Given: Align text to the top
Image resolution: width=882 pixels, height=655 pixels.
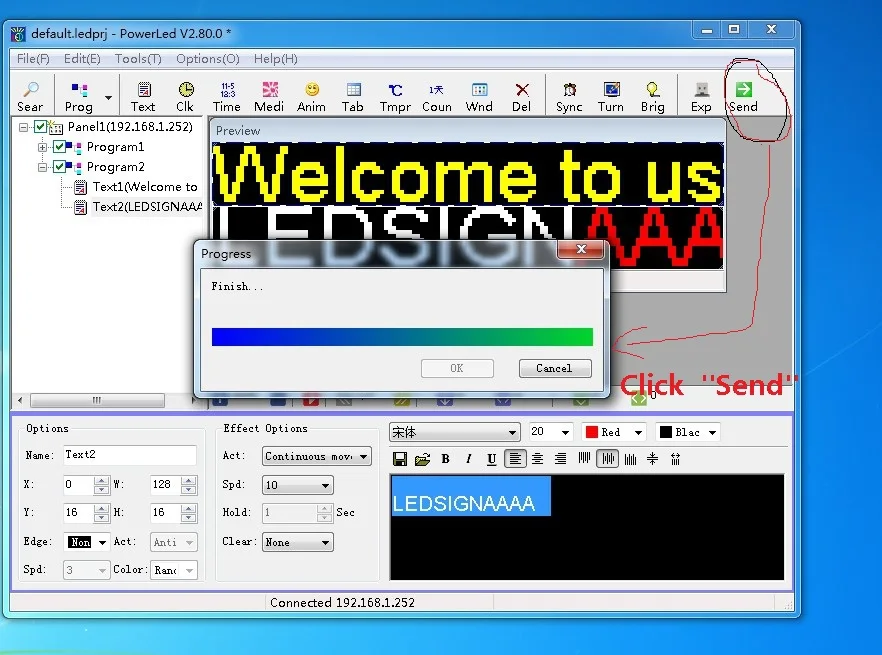Looking at the screenshot, I should (584, 459).
